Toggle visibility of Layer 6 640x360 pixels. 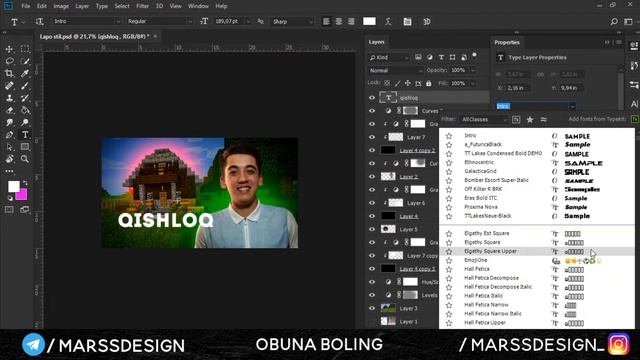tap(372, 203)
